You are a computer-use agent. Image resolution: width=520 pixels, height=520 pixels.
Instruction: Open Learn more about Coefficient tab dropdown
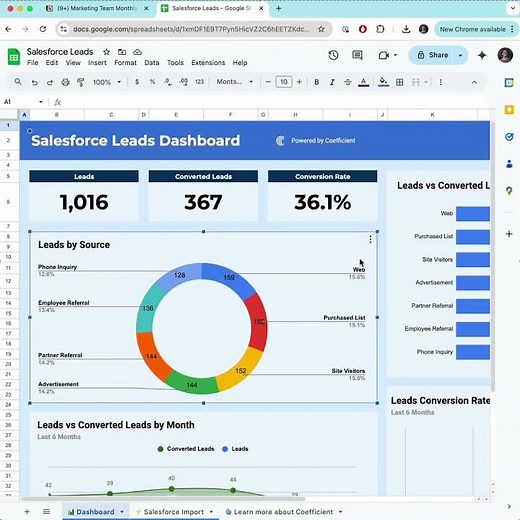(340, 512)
